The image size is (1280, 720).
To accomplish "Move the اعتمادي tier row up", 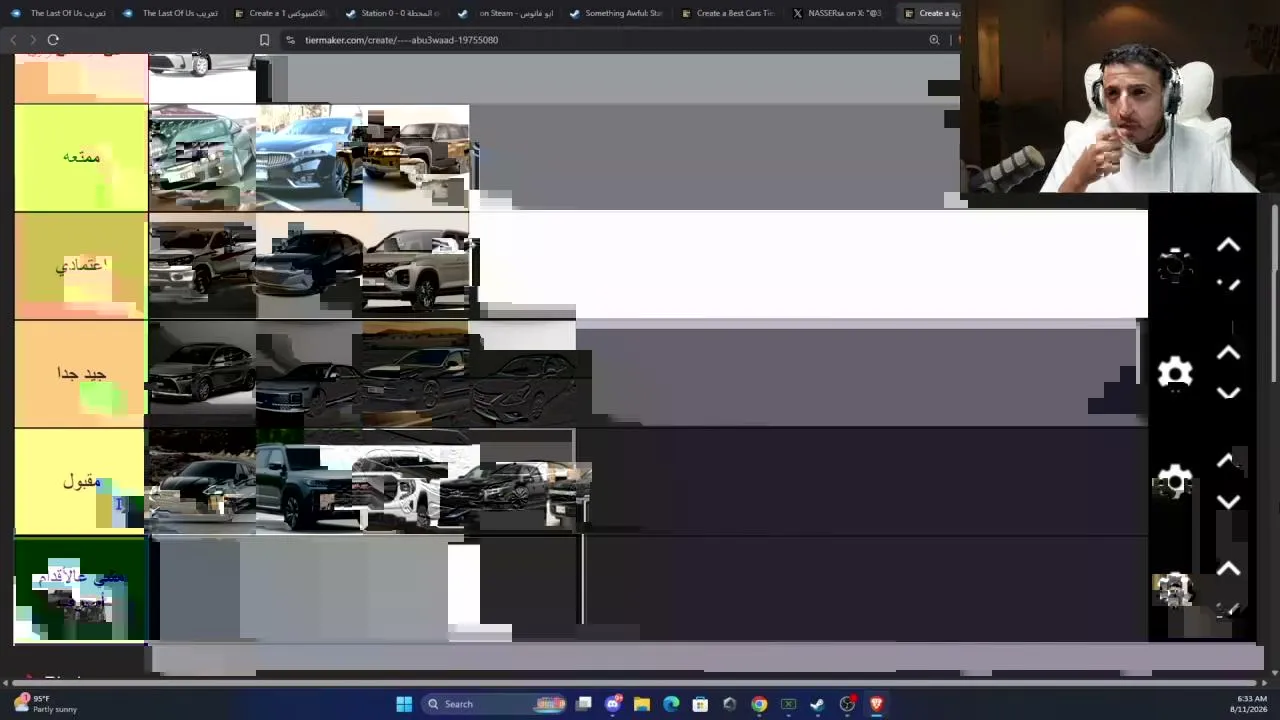I will pos(1229,246).
